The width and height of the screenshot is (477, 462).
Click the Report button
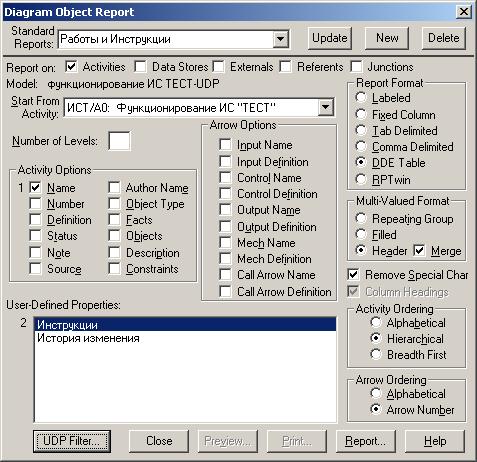pos(366,441)
